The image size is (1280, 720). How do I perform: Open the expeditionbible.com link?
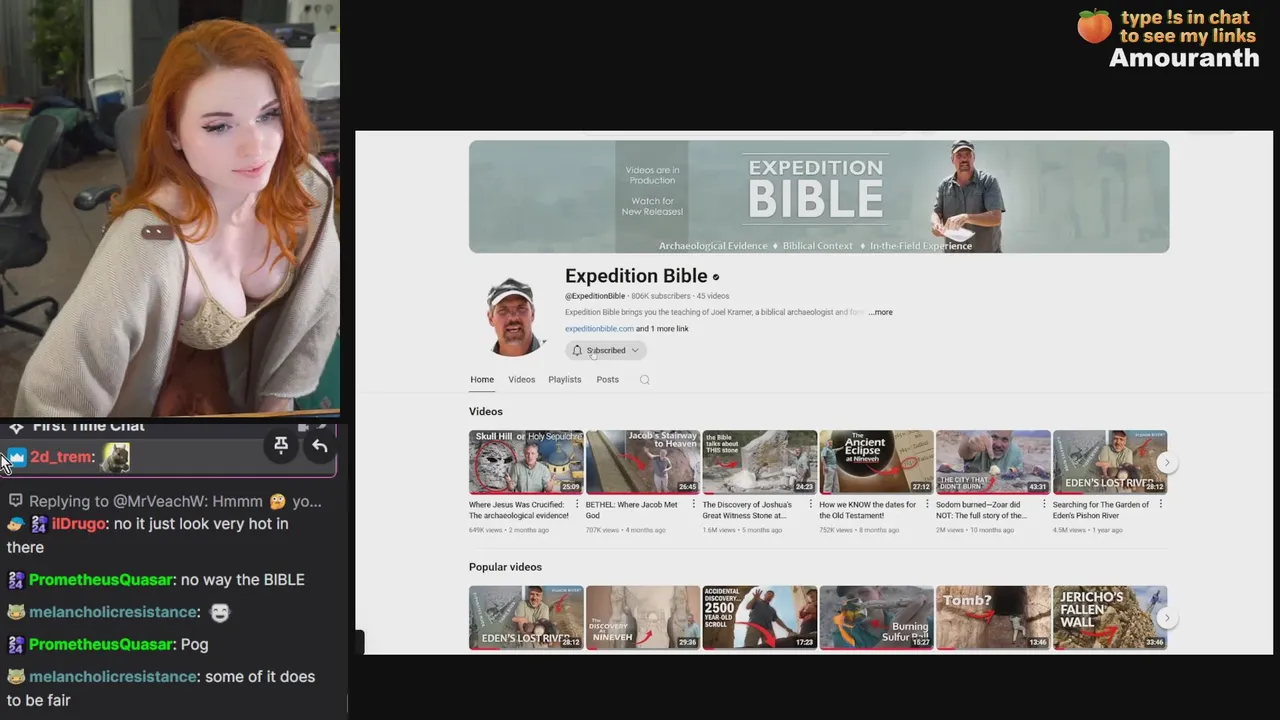pos(599,329)
